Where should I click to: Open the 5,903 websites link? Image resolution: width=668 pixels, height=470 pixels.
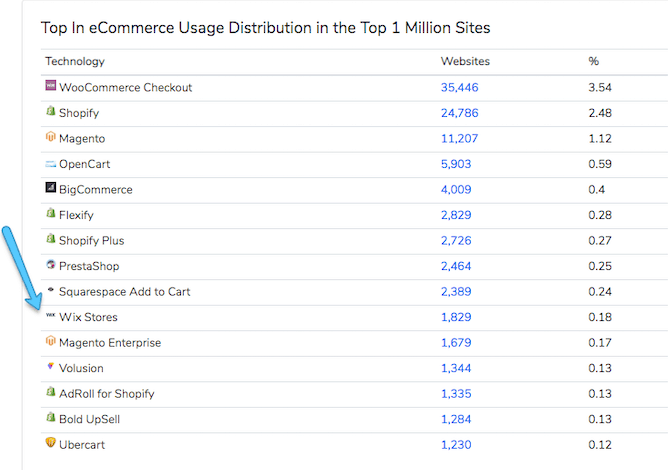tap(456, 164)
